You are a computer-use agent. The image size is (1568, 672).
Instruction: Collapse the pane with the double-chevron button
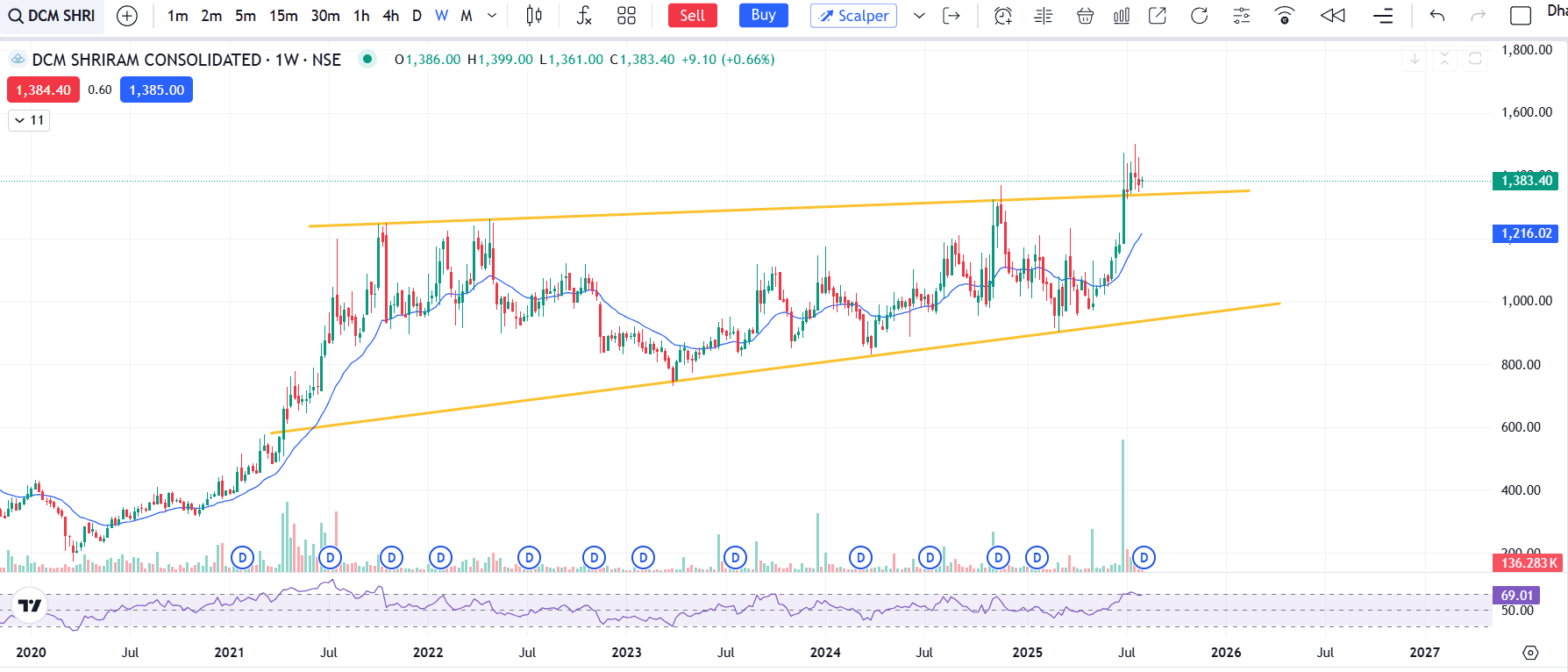tap(1445, 59)
